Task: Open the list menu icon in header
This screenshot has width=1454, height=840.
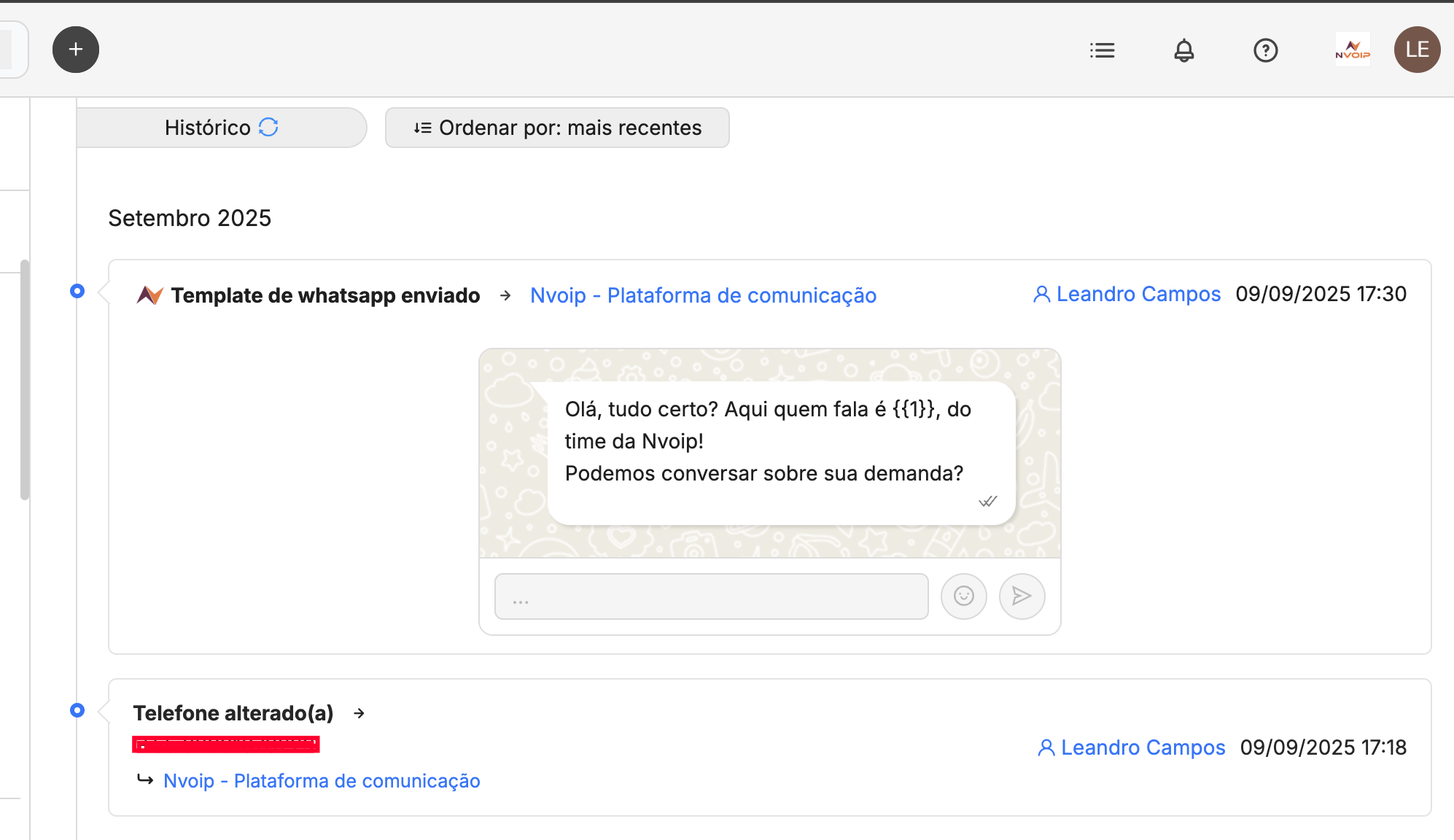Action: [1102, 50]
